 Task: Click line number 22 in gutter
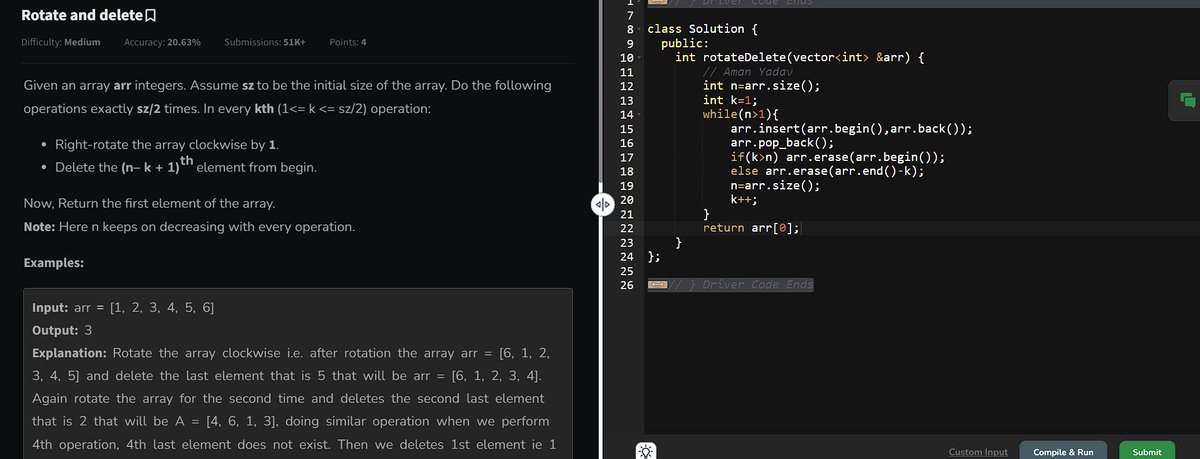(x=629, y=228)
